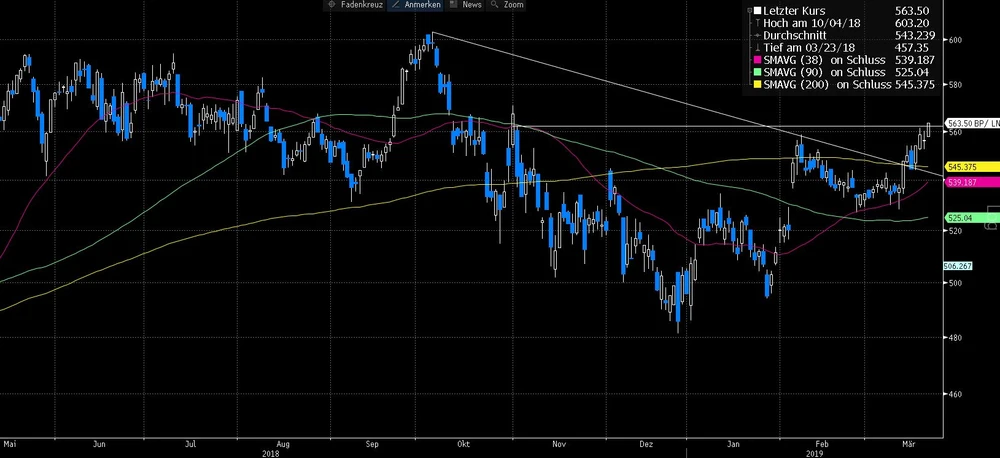Click the green 525.04 axis price tag
The image size is (1000, 458).
pos(966,217)
